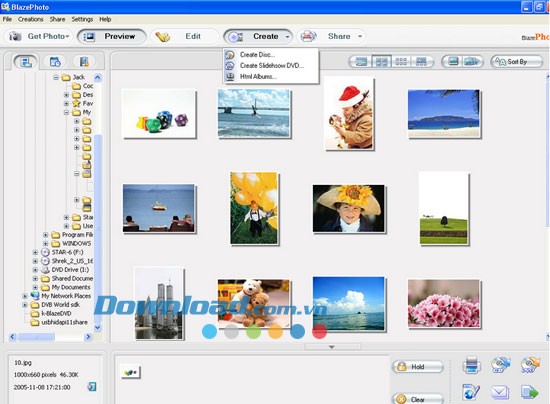Select the sunflower hat child photo

click(x=349, y=208)
